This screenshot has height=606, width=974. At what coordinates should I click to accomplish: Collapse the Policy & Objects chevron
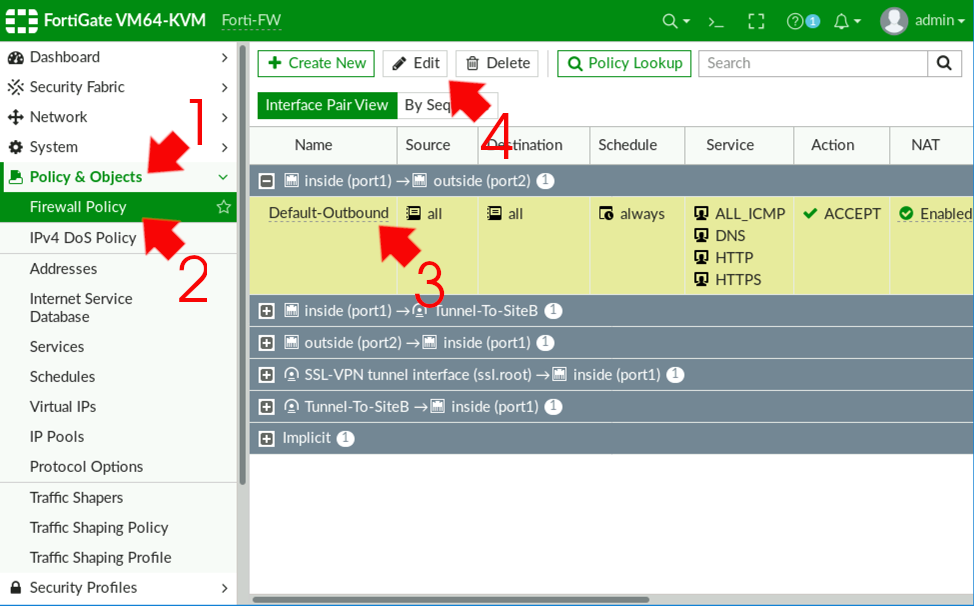pyautogui.click(x=224, y=178)
